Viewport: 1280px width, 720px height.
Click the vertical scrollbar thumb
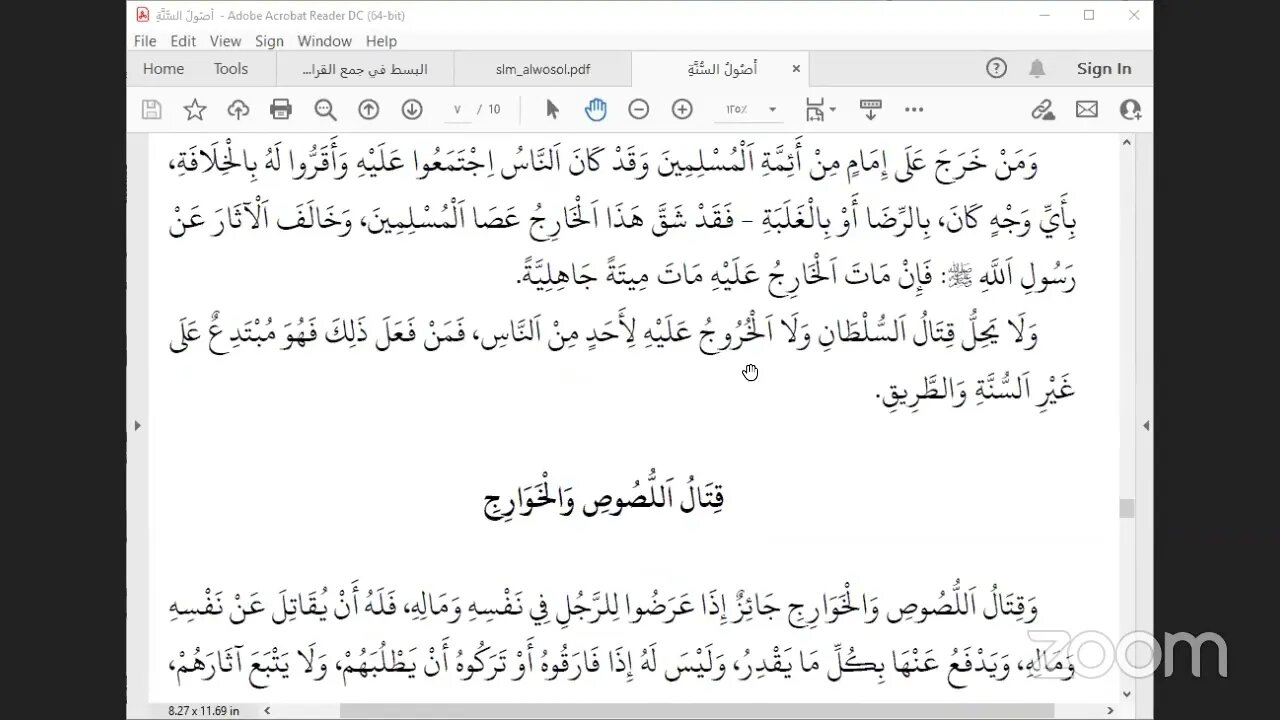click(x=1127, y=508)
